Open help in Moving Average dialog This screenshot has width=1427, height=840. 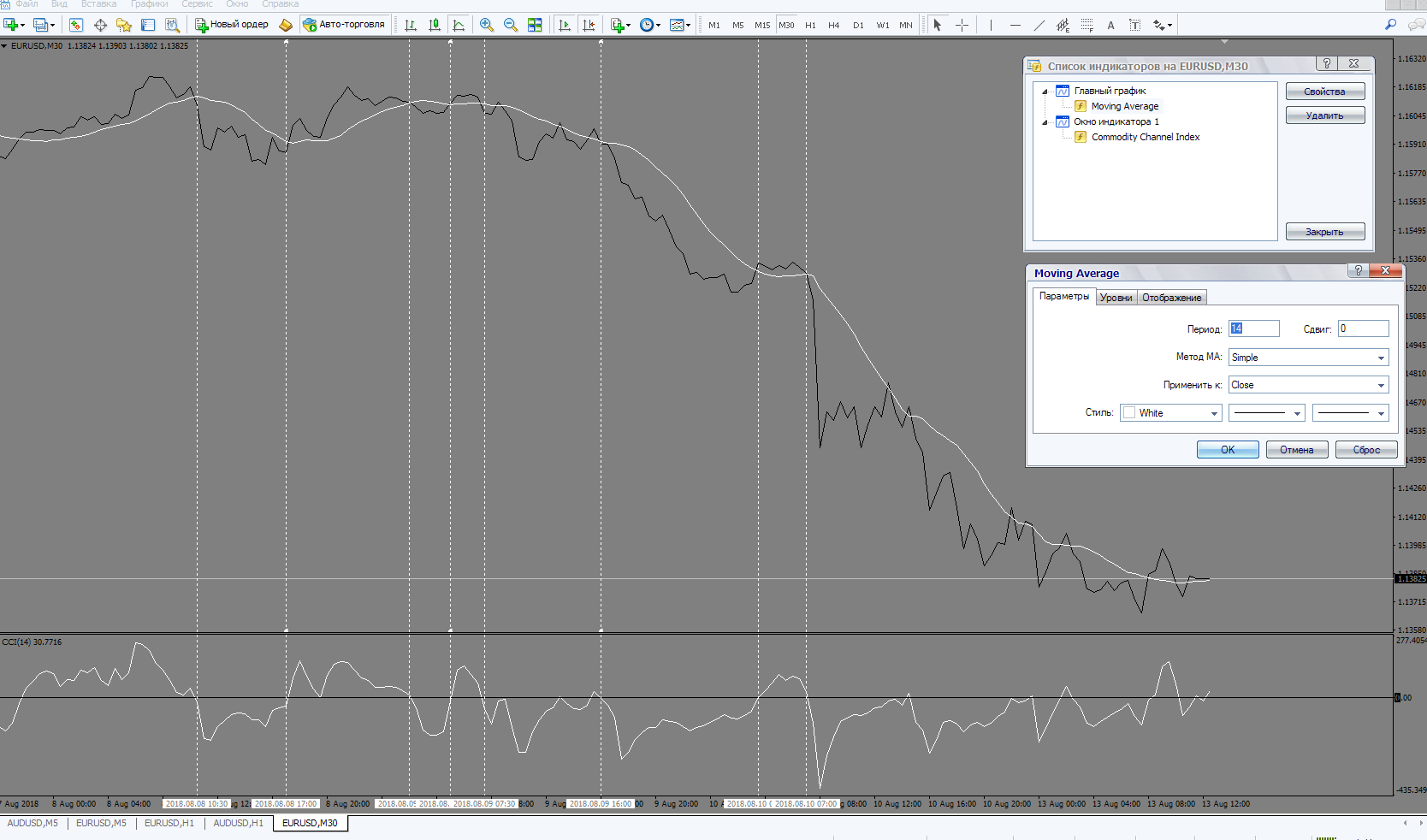pyautogui.click(x=1358, y=270)
